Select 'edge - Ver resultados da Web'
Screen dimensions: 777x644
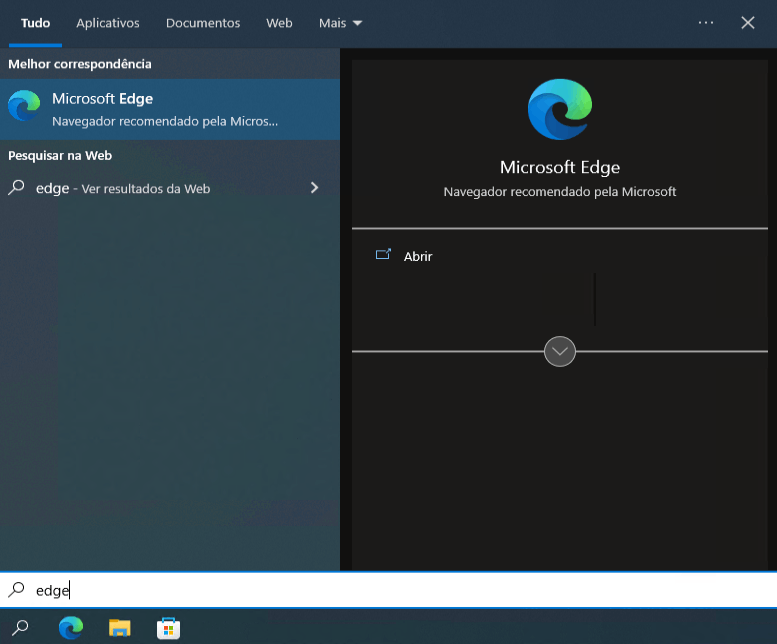(169, 188)
